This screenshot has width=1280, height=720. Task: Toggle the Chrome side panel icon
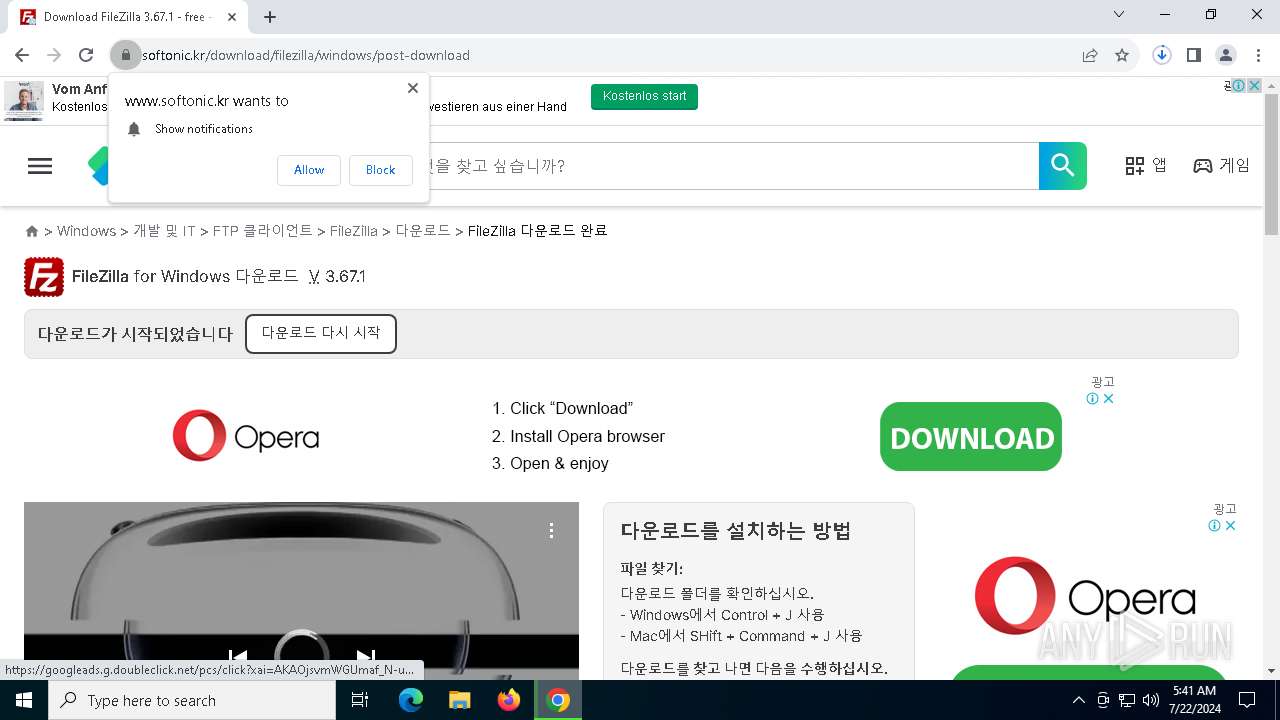point(1193,55)
